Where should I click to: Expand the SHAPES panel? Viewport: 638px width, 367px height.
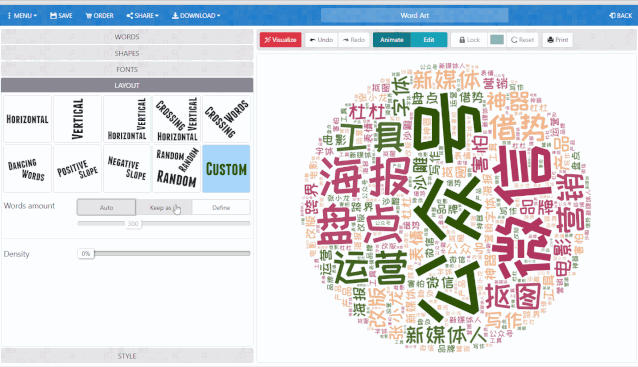tap(127, 53)
